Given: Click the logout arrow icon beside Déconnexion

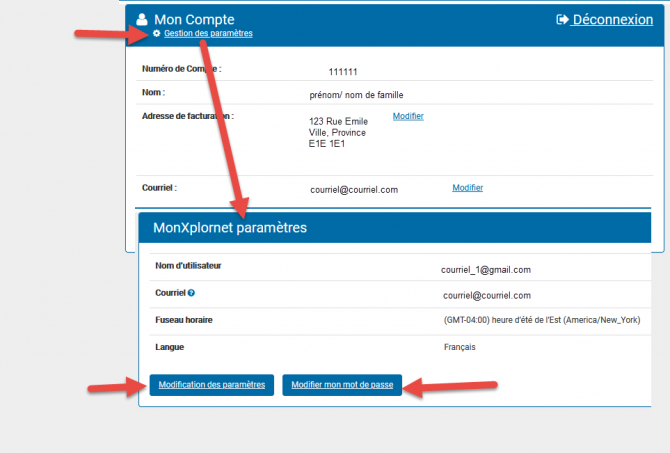Looking at the screenshot, I should coord(562,20).
